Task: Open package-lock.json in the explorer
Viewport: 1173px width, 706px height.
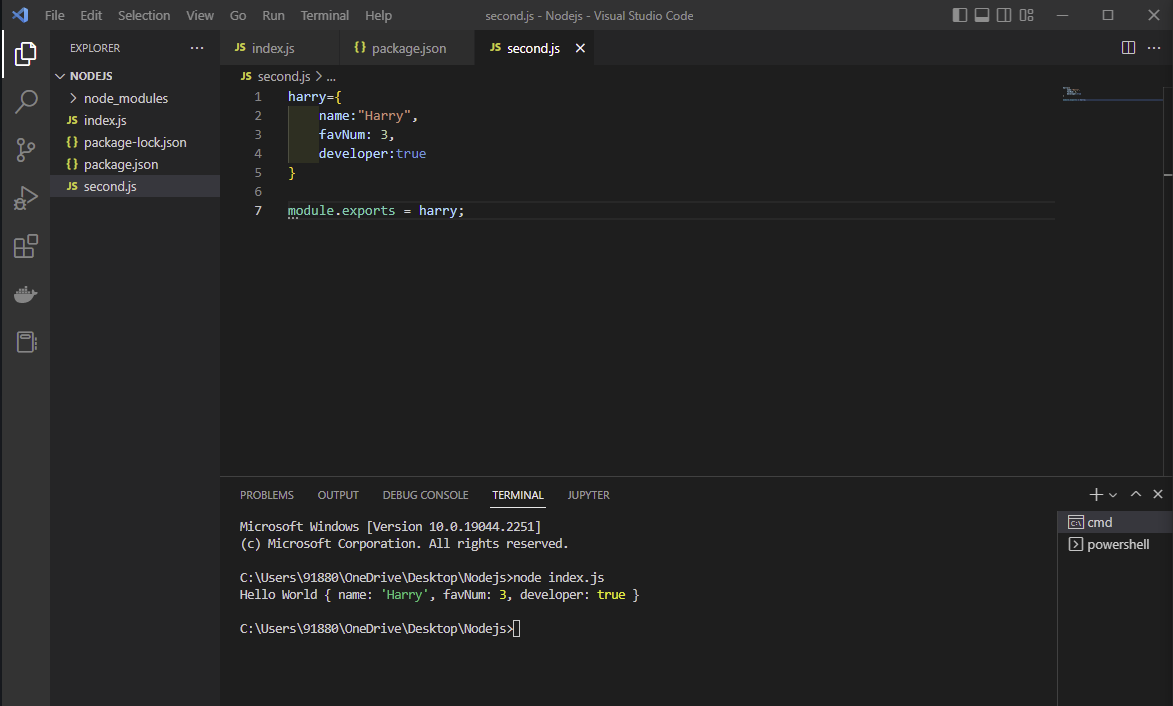Action: pyautogui.click(x=135, y=142)
